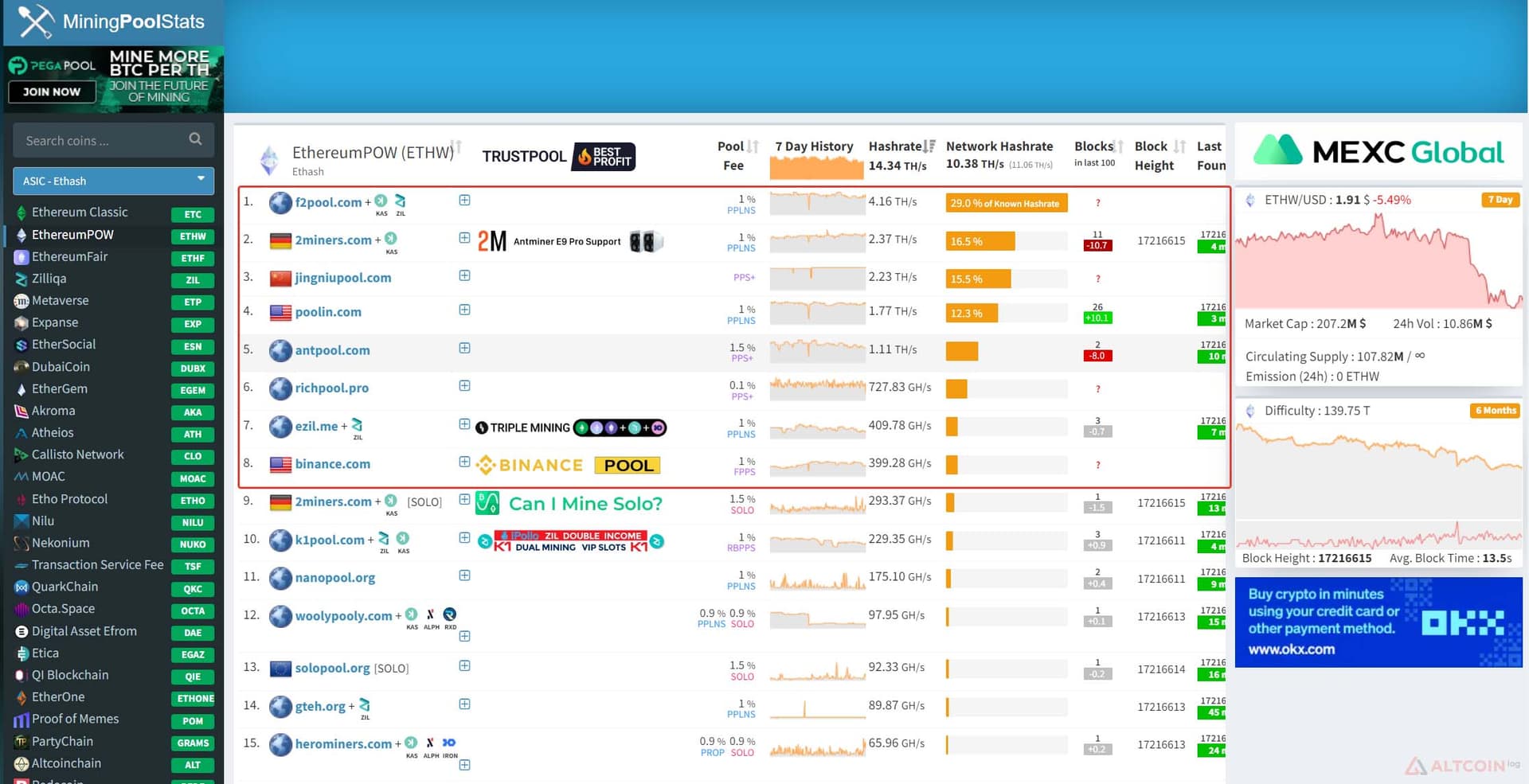
Task: Click f2pool's 29.0% known hashrate bar
Action: pos(1006,203)
